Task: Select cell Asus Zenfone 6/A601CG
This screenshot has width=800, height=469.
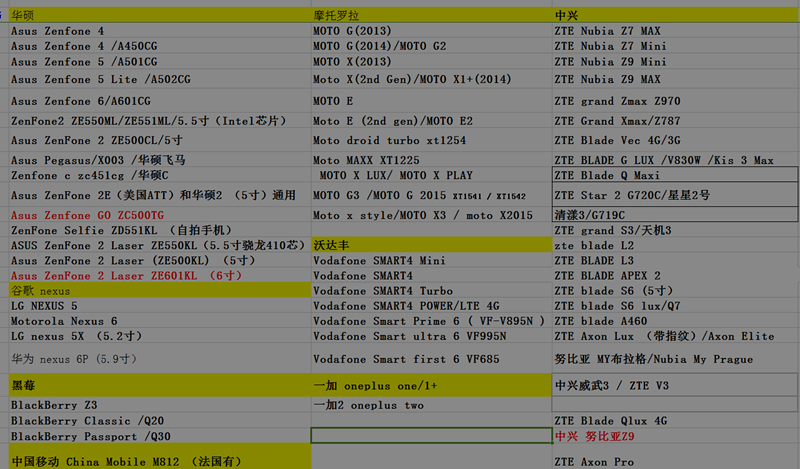Action: [160, 101]
